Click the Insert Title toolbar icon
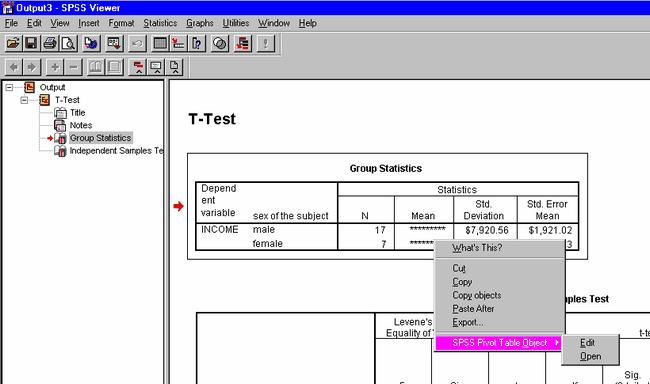Viewport: 650px width, 384px height. point(156,67)
